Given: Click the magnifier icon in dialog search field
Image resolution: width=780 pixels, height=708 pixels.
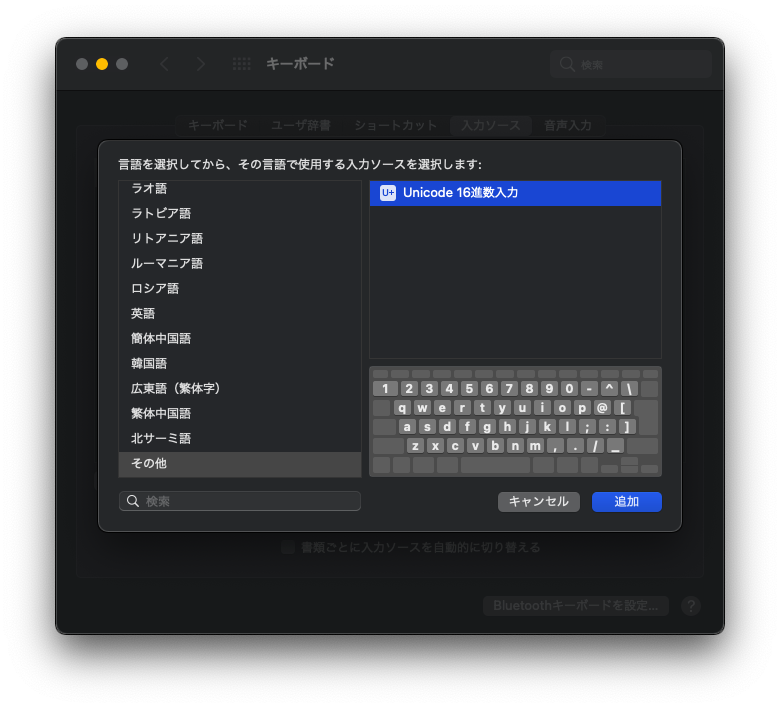Looking at the screenshot, I should pos(133,501).
